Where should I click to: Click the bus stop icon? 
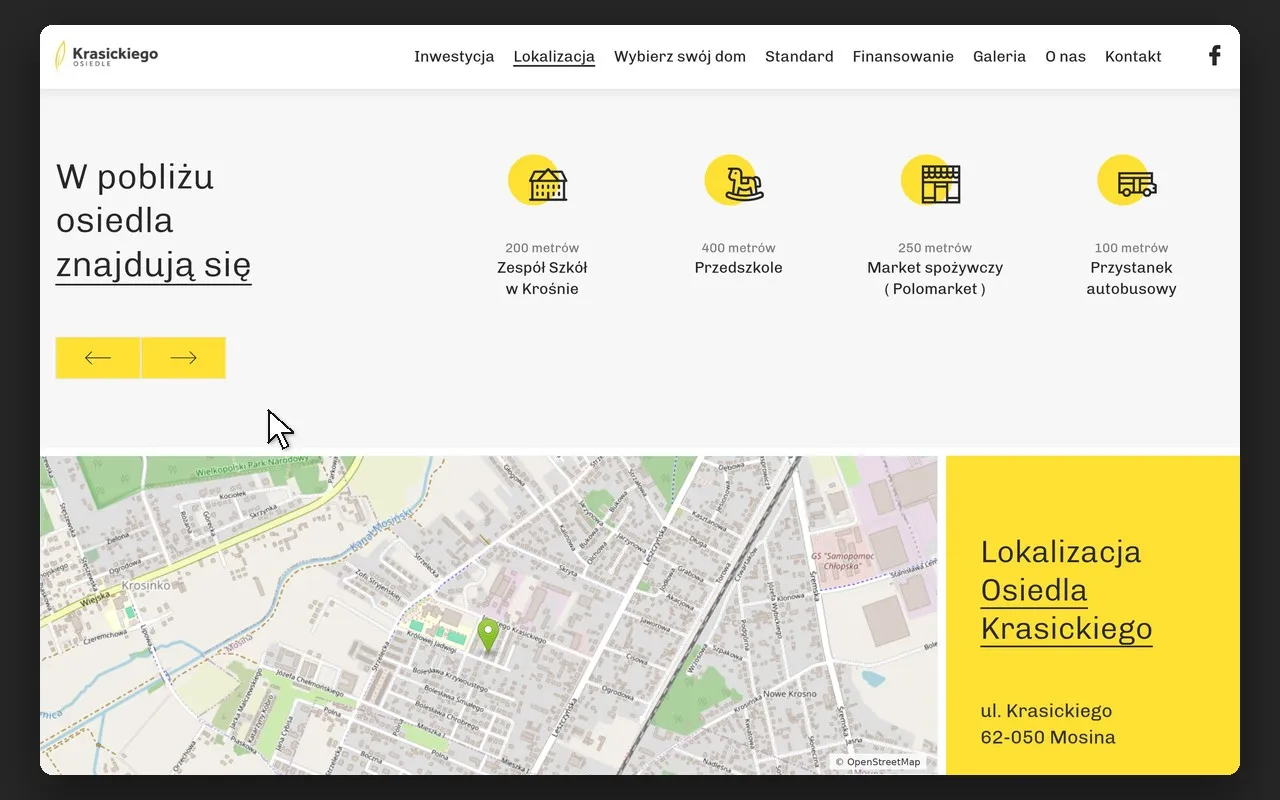pos(1128,181)
